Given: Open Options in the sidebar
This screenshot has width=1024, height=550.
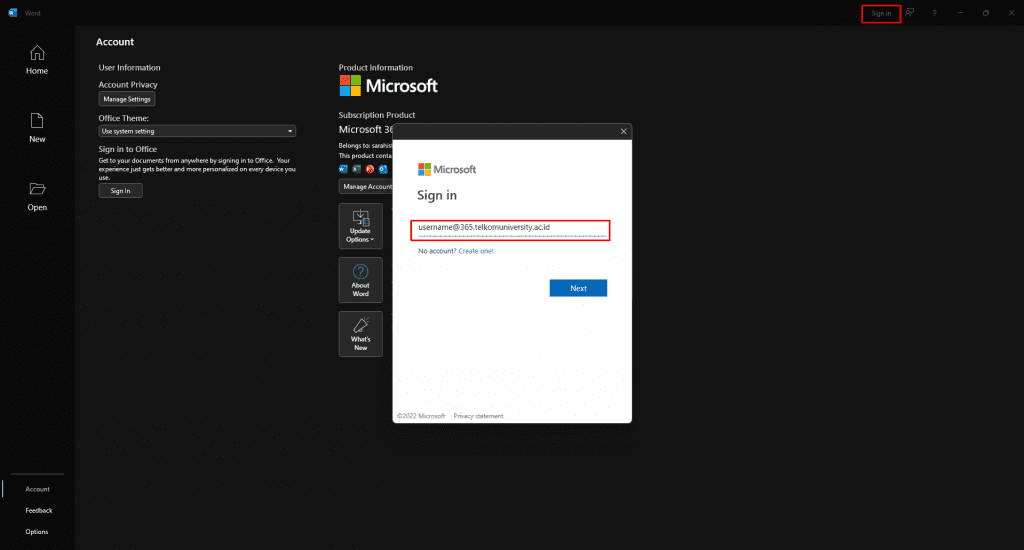Looking at the screenshot, I should tap(37, 531).
